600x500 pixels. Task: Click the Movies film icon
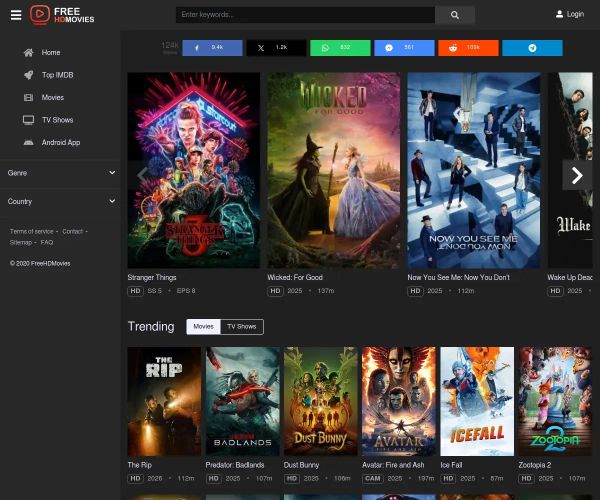coord(29,98)
